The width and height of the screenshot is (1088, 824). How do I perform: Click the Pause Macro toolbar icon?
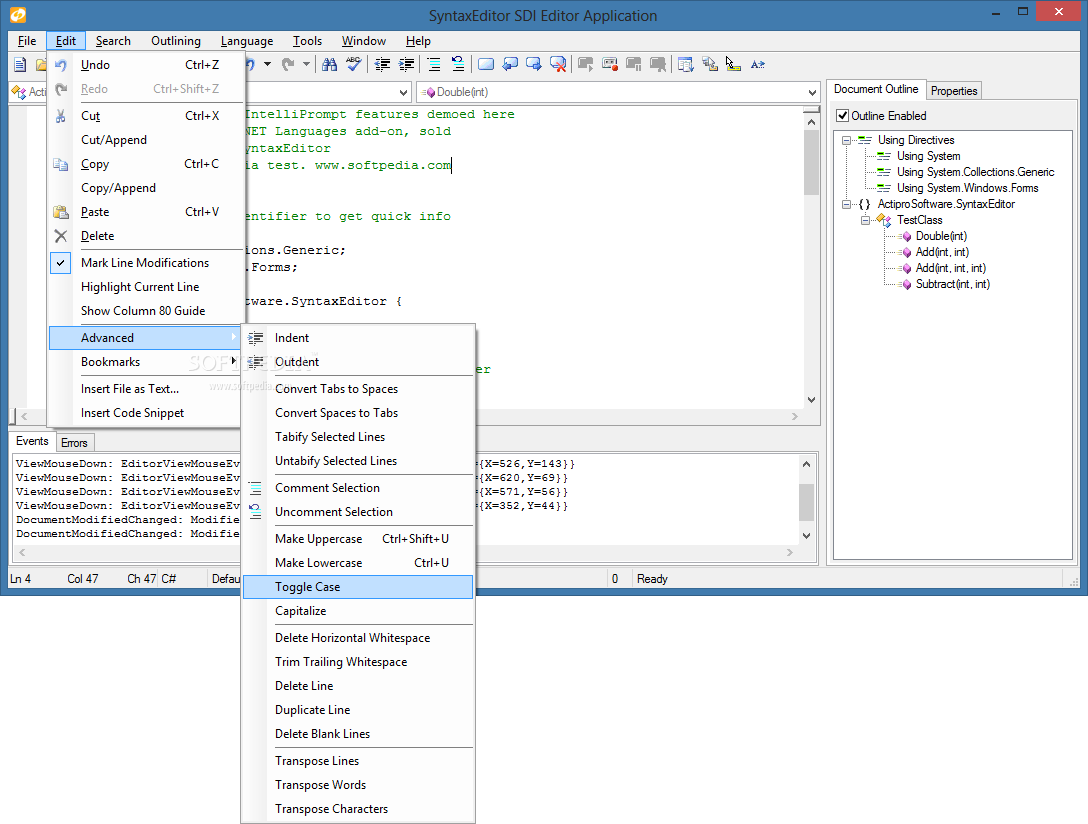[634, 65]
